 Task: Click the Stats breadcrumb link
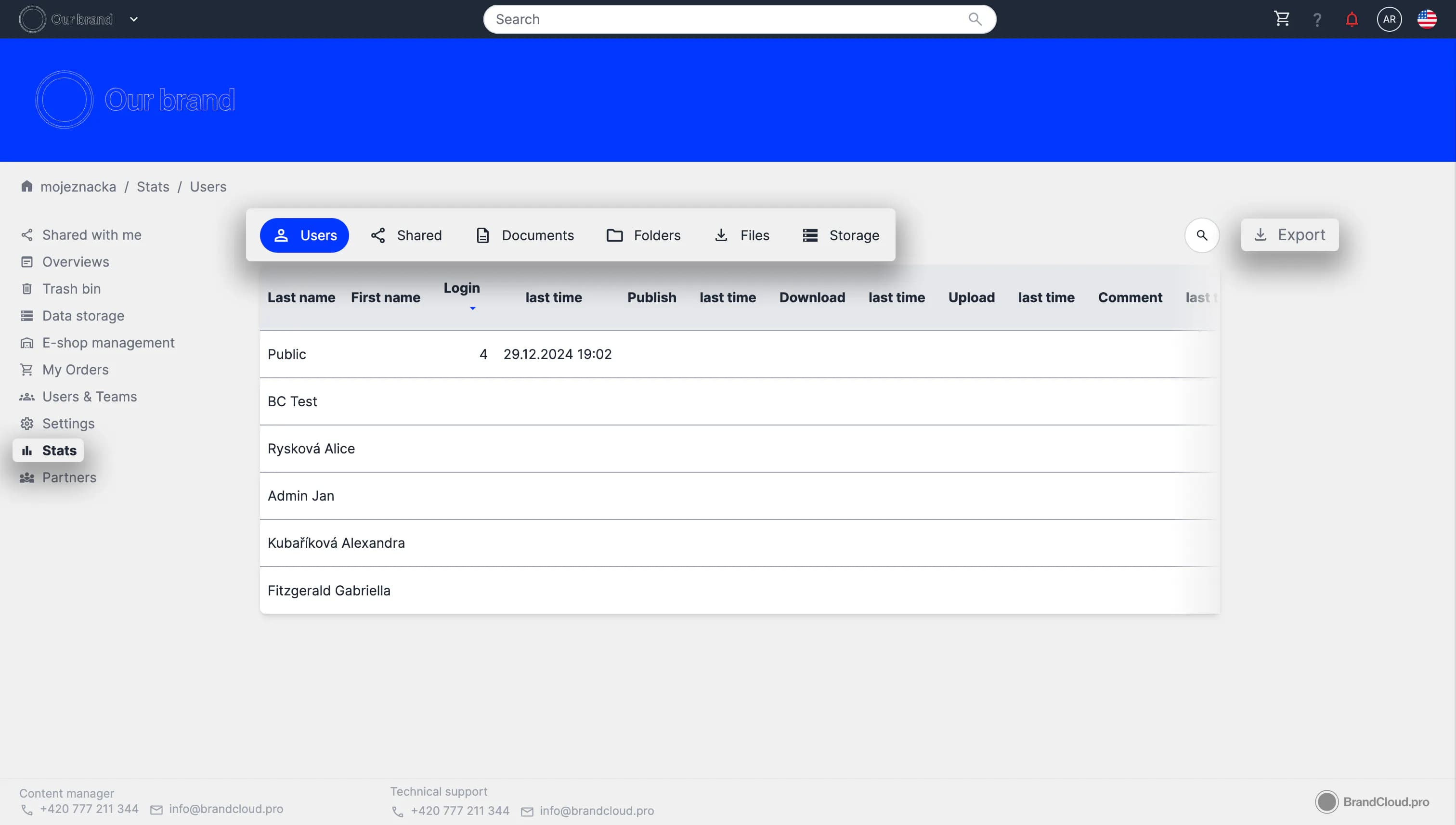pos(153,186)
